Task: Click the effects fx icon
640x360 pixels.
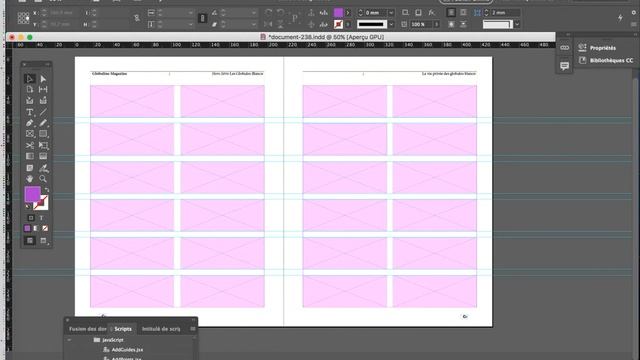Action: (x=431, y=13)
